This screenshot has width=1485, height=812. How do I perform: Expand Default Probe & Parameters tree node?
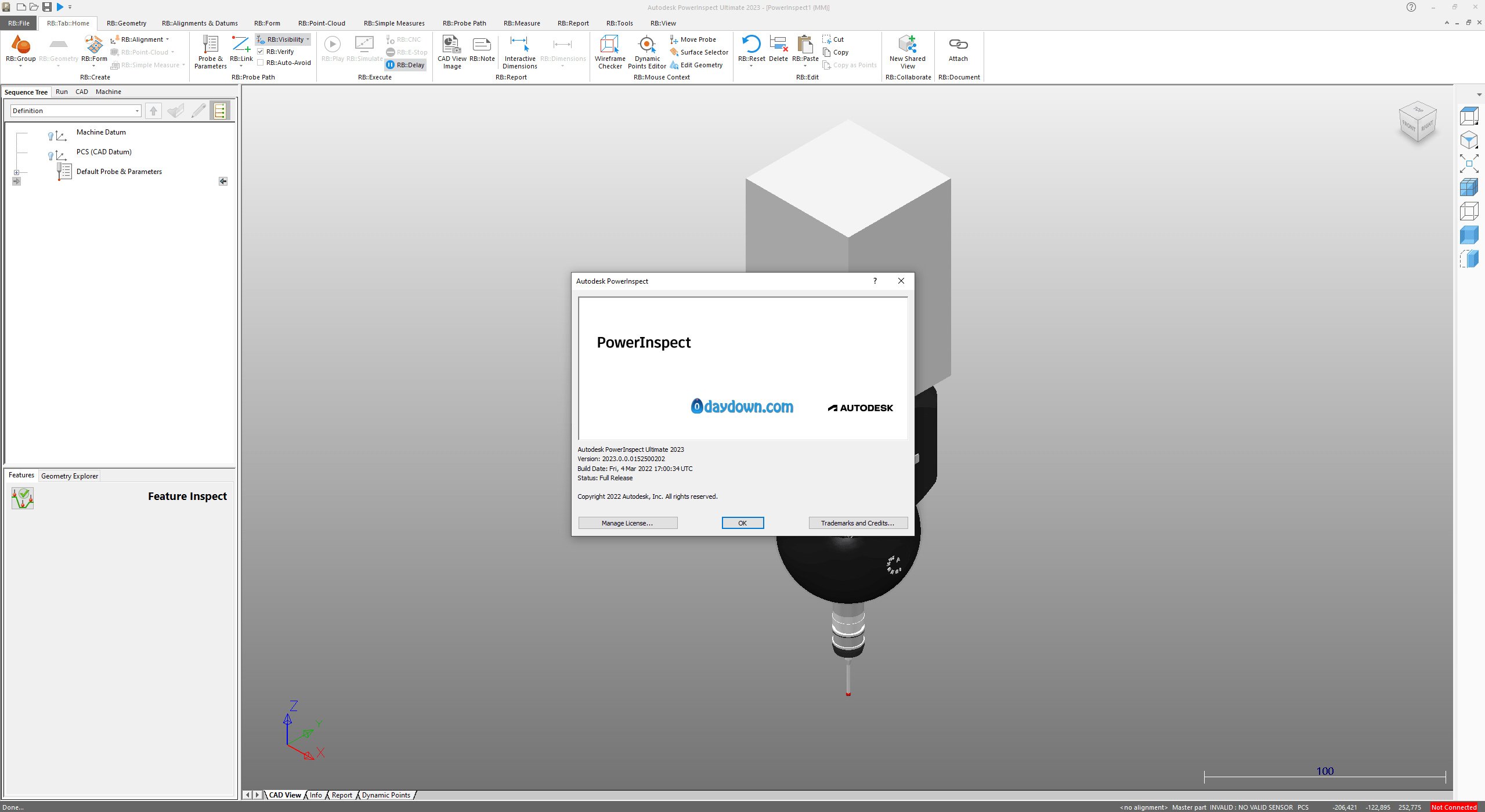16,172
